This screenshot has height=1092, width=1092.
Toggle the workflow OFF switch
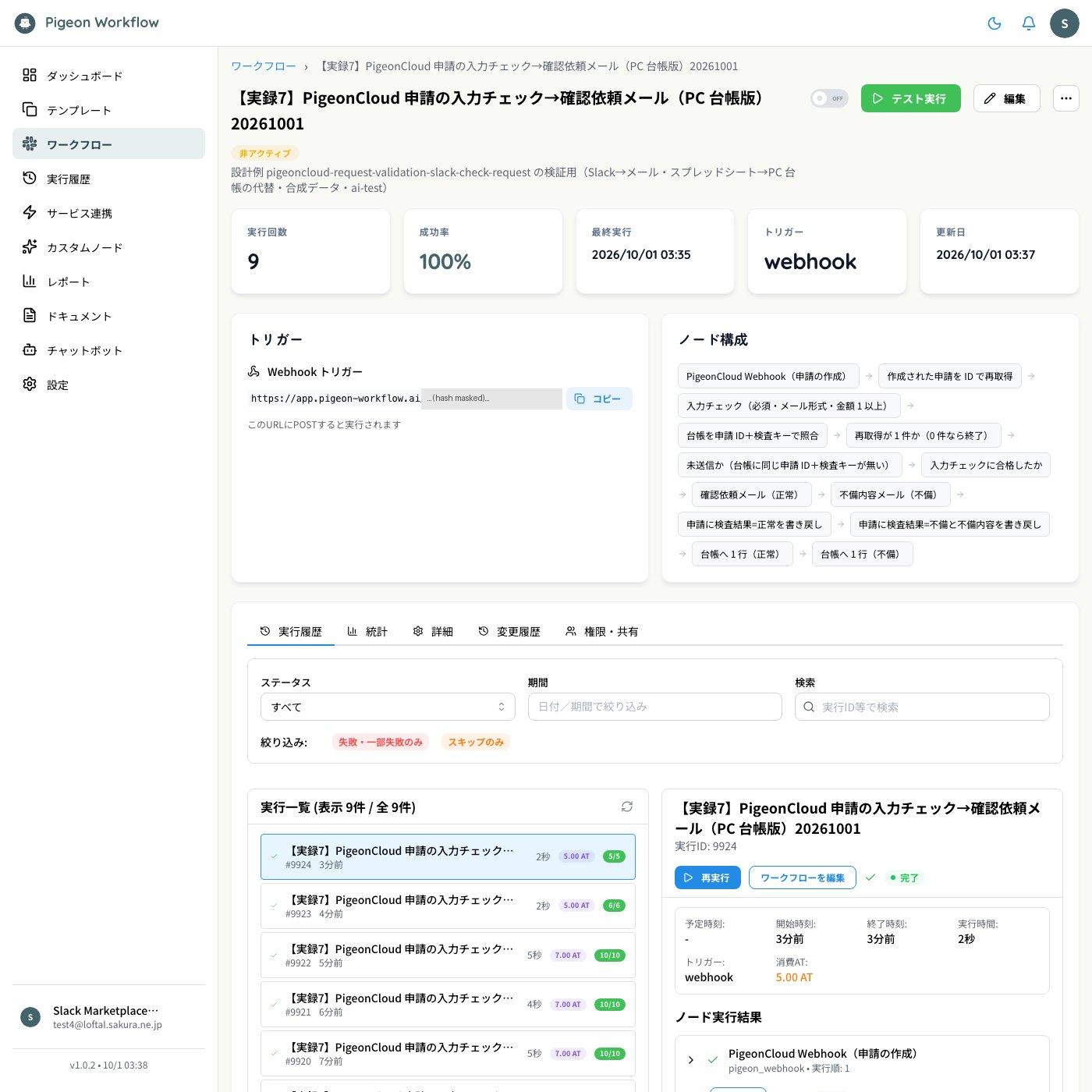pyautogui.click(x=829, y=98)
